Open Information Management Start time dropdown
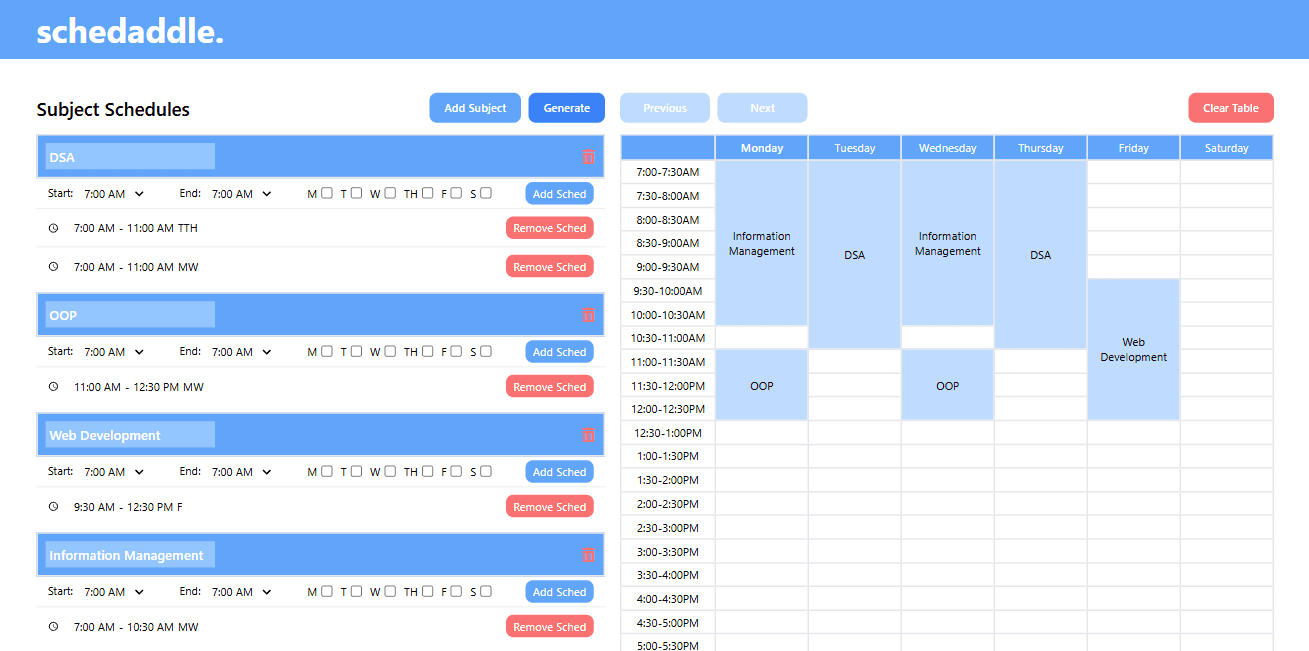 tap(113, 592)
